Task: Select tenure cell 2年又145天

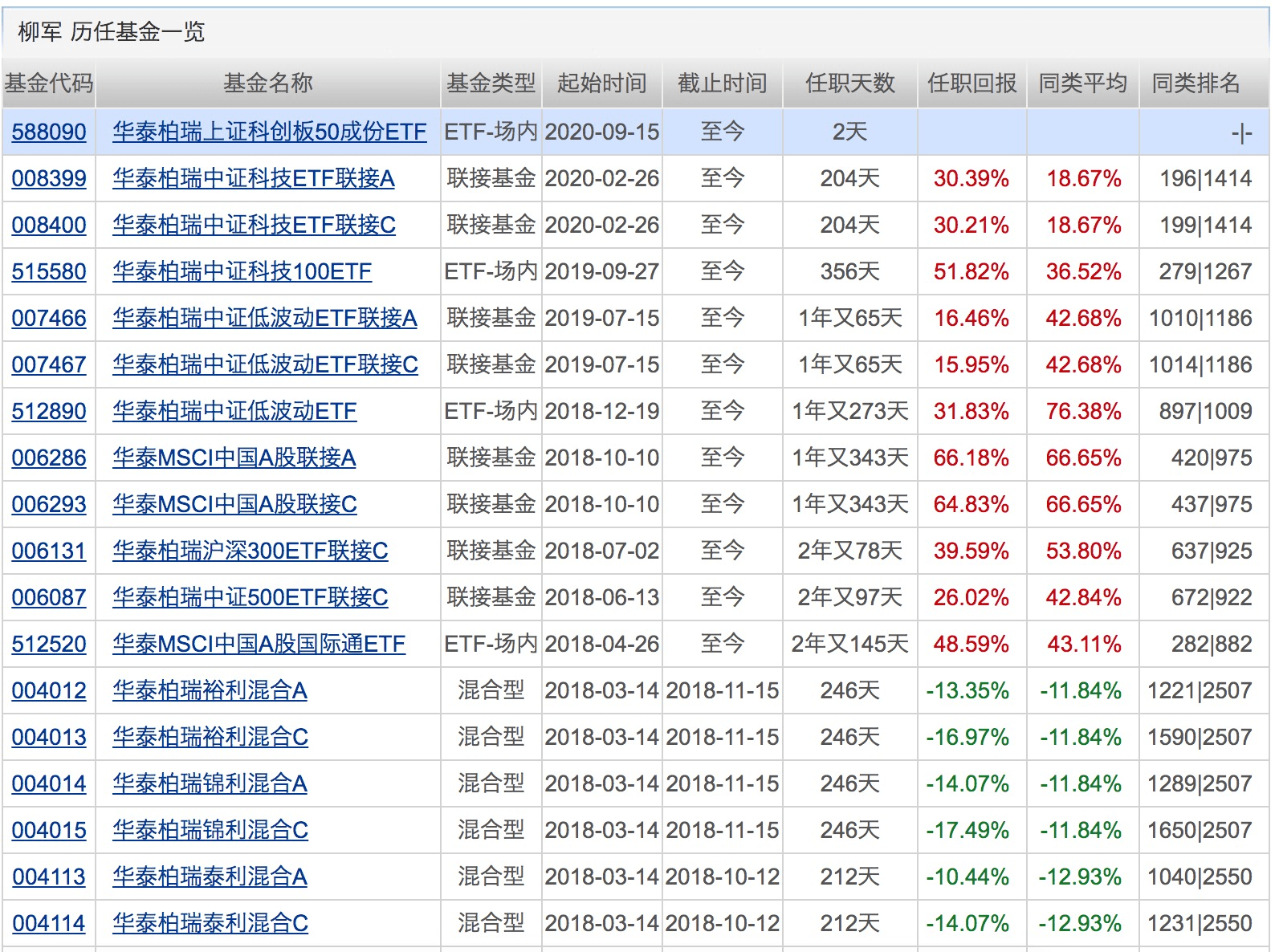Action: [850, 644]
